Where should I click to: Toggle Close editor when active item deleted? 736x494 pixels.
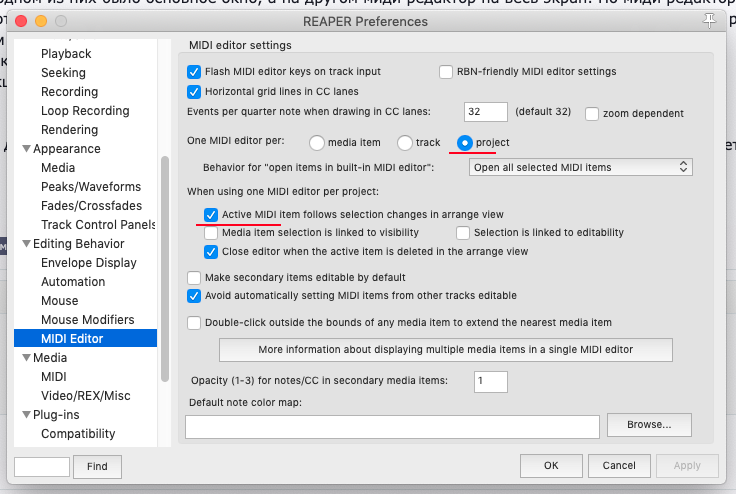(x=211, y=252)
